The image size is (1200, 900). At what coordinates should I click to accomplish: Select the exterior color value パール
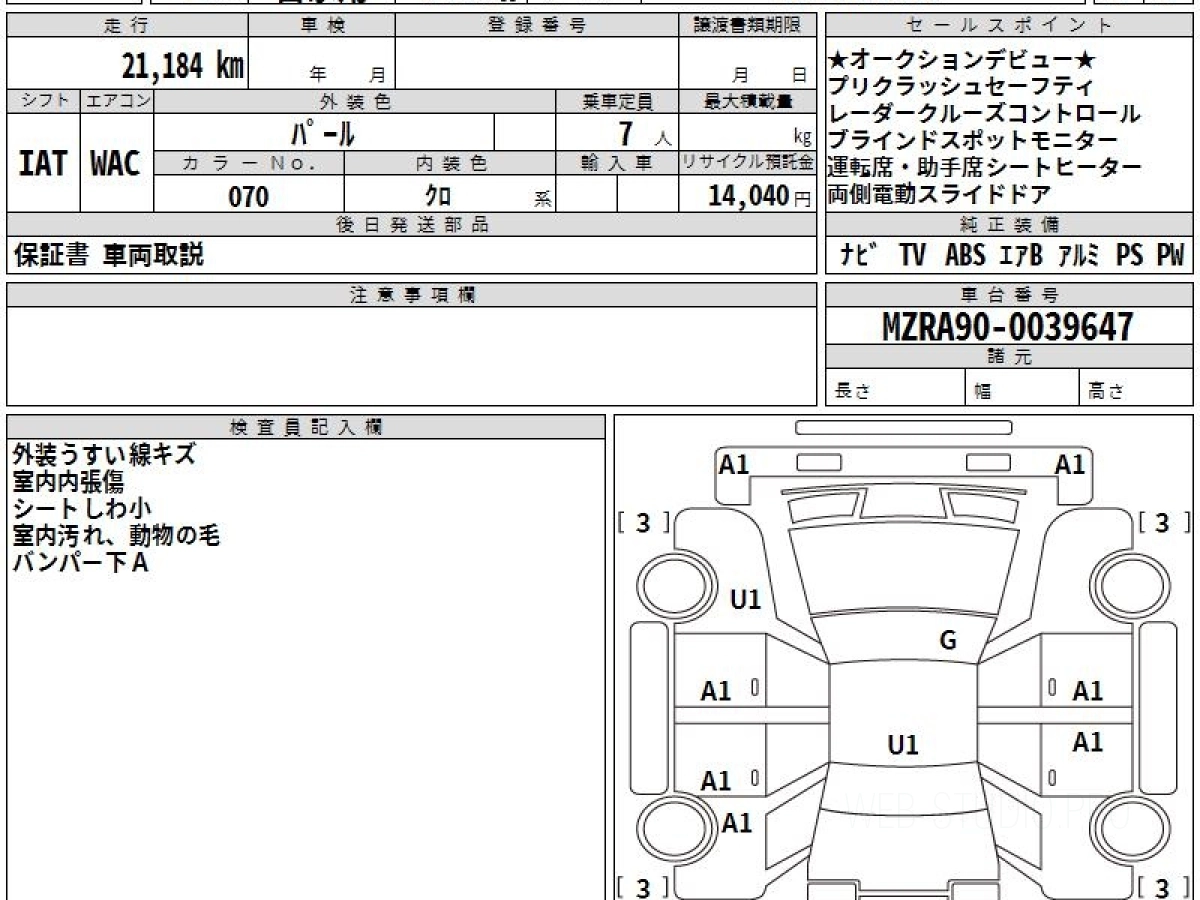(323, 132)
